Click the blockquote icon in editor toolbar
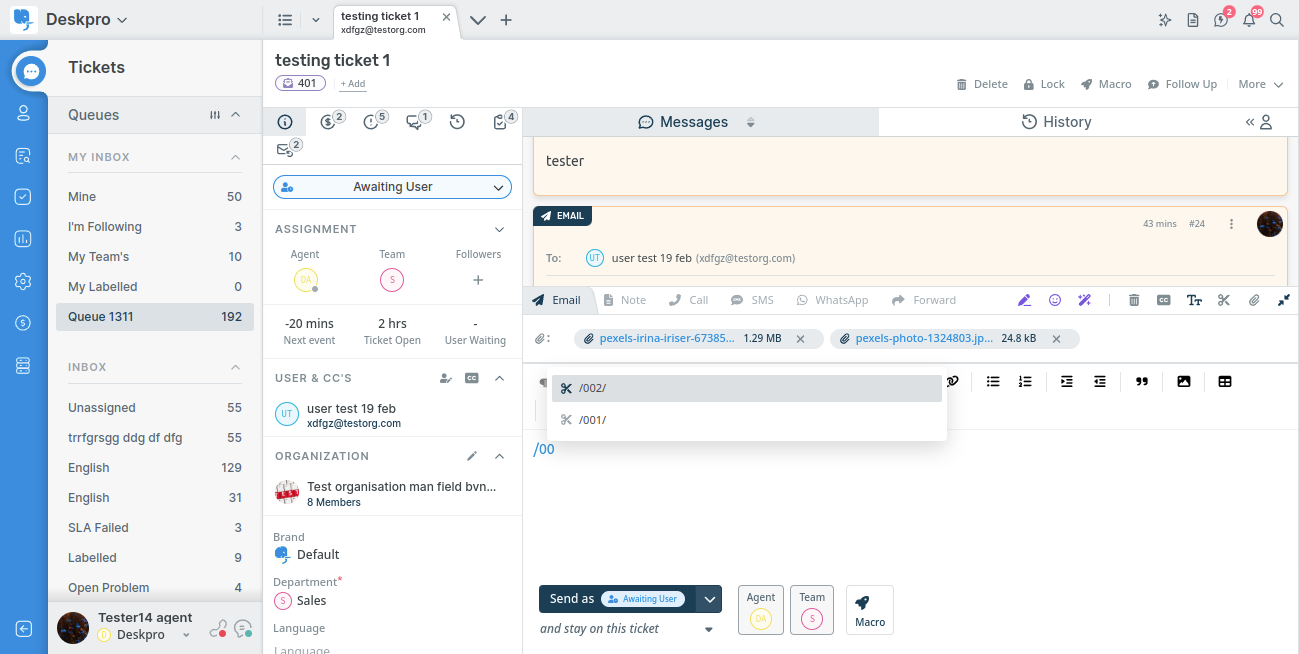 pos(1142,381)
